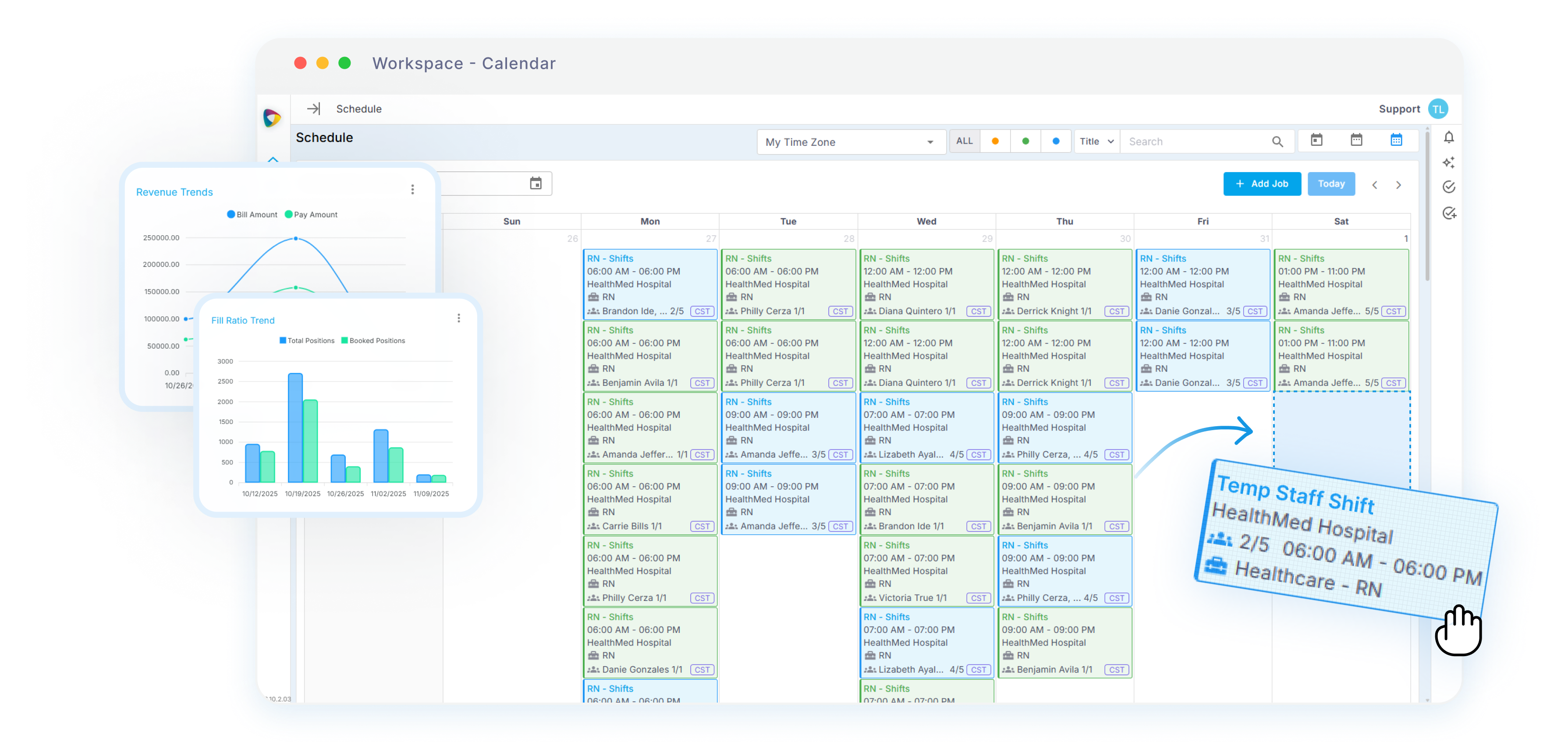1568x749 pixels.
Task: Click the Wed column header
Action: click(x=926, y=222)
